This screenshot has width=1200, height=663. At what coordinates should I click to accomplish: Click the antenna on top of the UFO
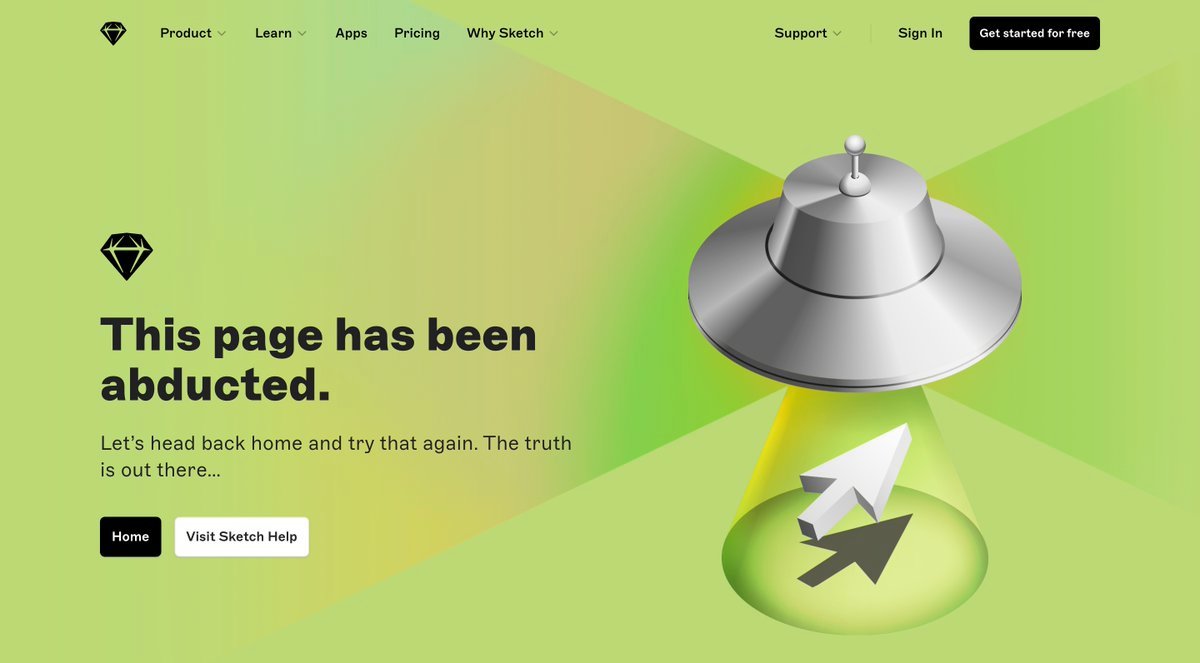tap(854, 165)
